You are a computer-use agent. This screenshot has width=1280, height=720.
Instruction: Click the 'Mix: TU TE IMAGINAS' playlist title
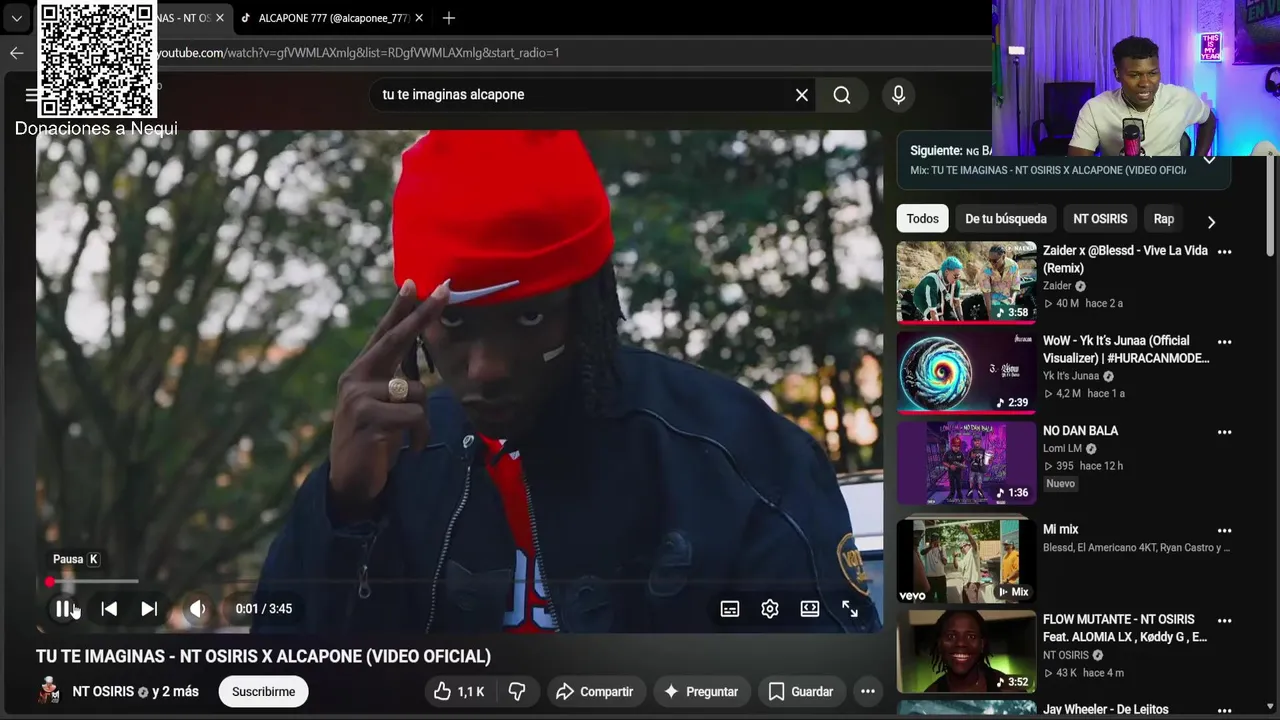point(1048,170)
